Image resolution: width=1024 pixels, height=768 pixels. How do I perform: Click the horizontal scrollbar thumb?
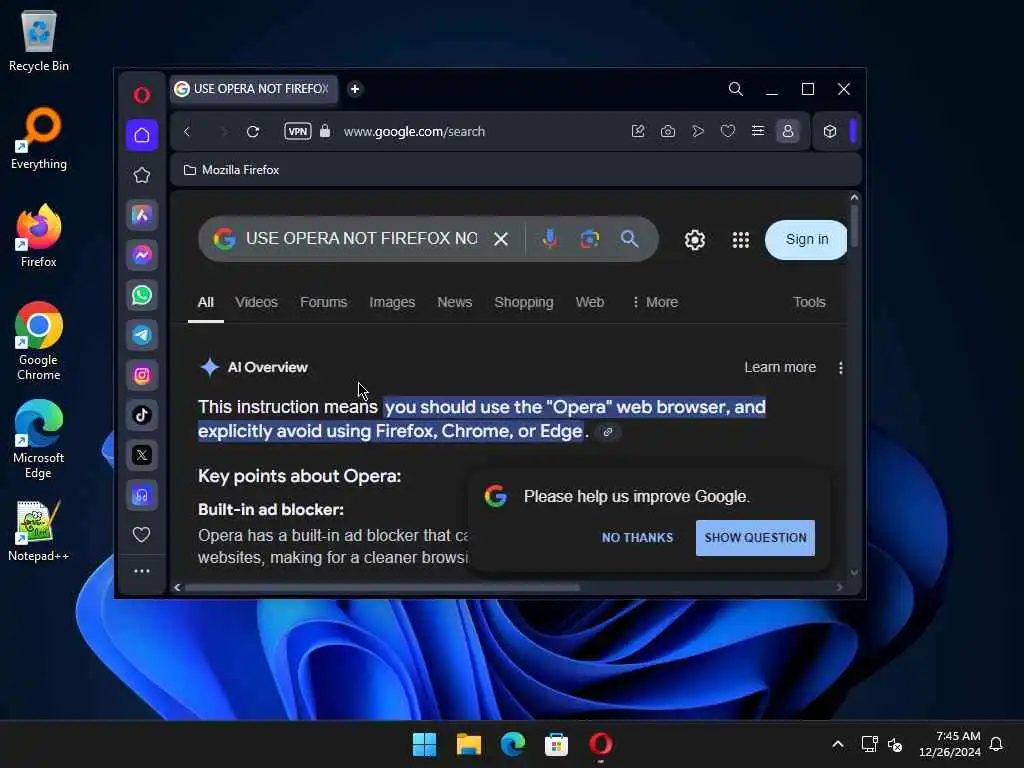[x=383, y=587]
